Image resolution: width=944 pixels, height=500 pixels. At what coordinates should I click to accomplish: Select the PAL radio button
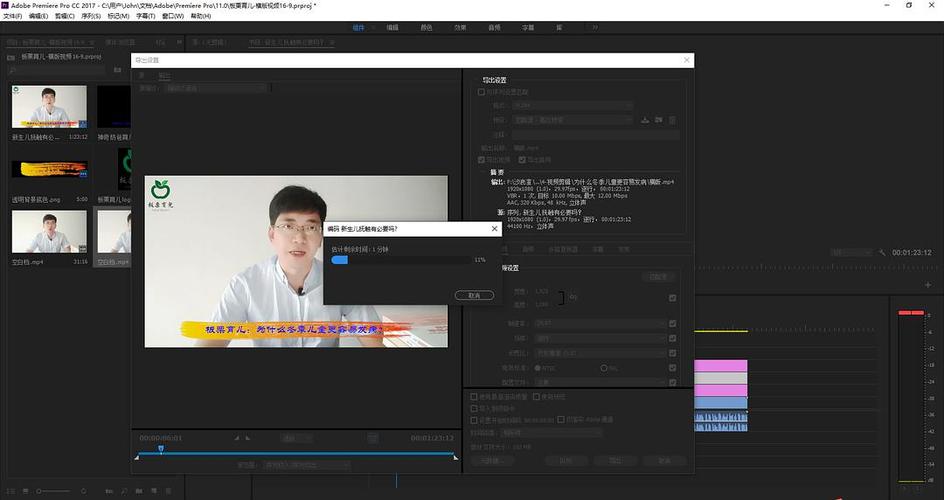click(603, 368)
